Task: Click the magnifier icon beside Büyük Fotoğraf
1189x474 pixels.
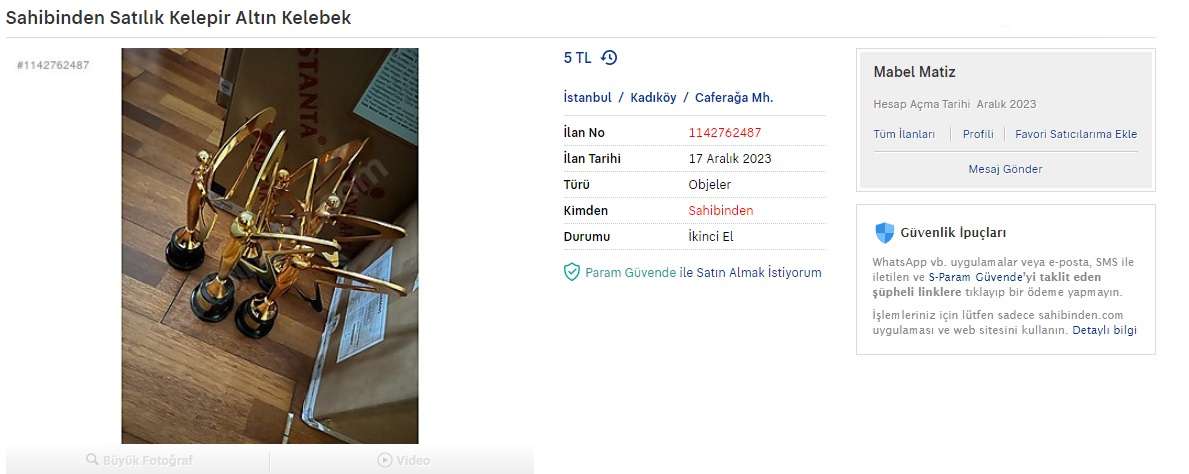Action: pos(93,460)
